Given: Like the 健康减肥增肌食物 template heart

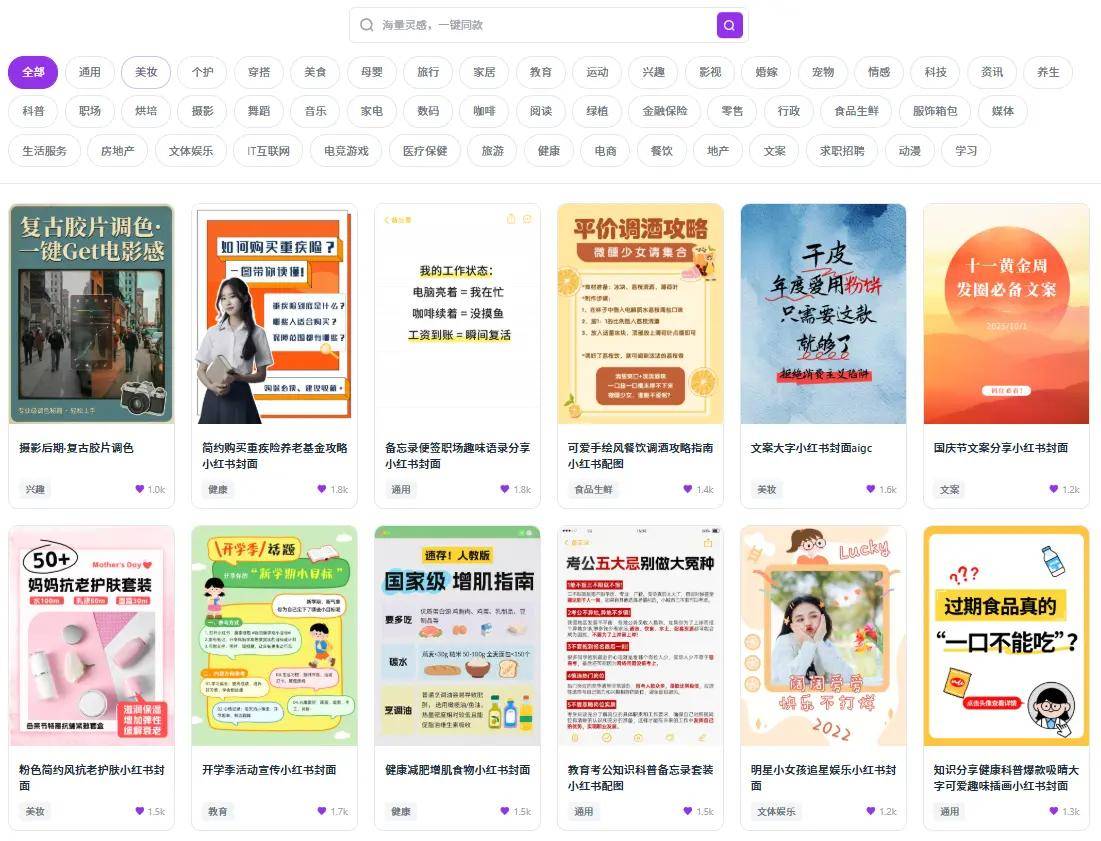Looking at the screenshot, I should click(x=505, y=812).
